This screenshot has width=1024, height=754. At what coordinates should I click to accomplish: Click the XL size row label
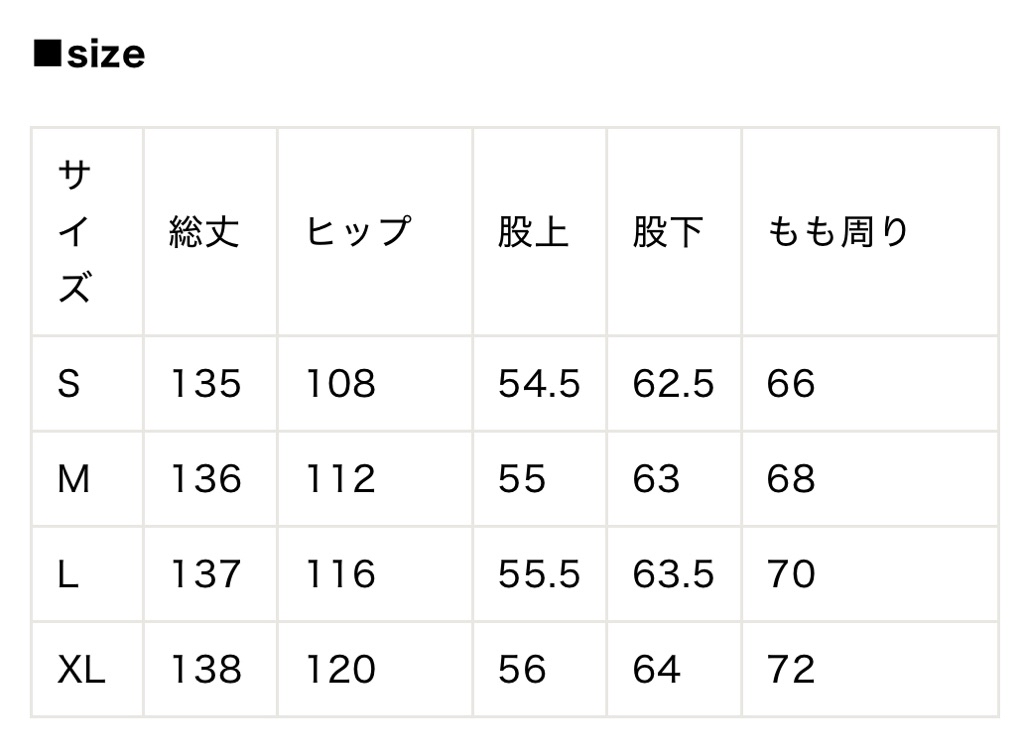coord(81,669)
